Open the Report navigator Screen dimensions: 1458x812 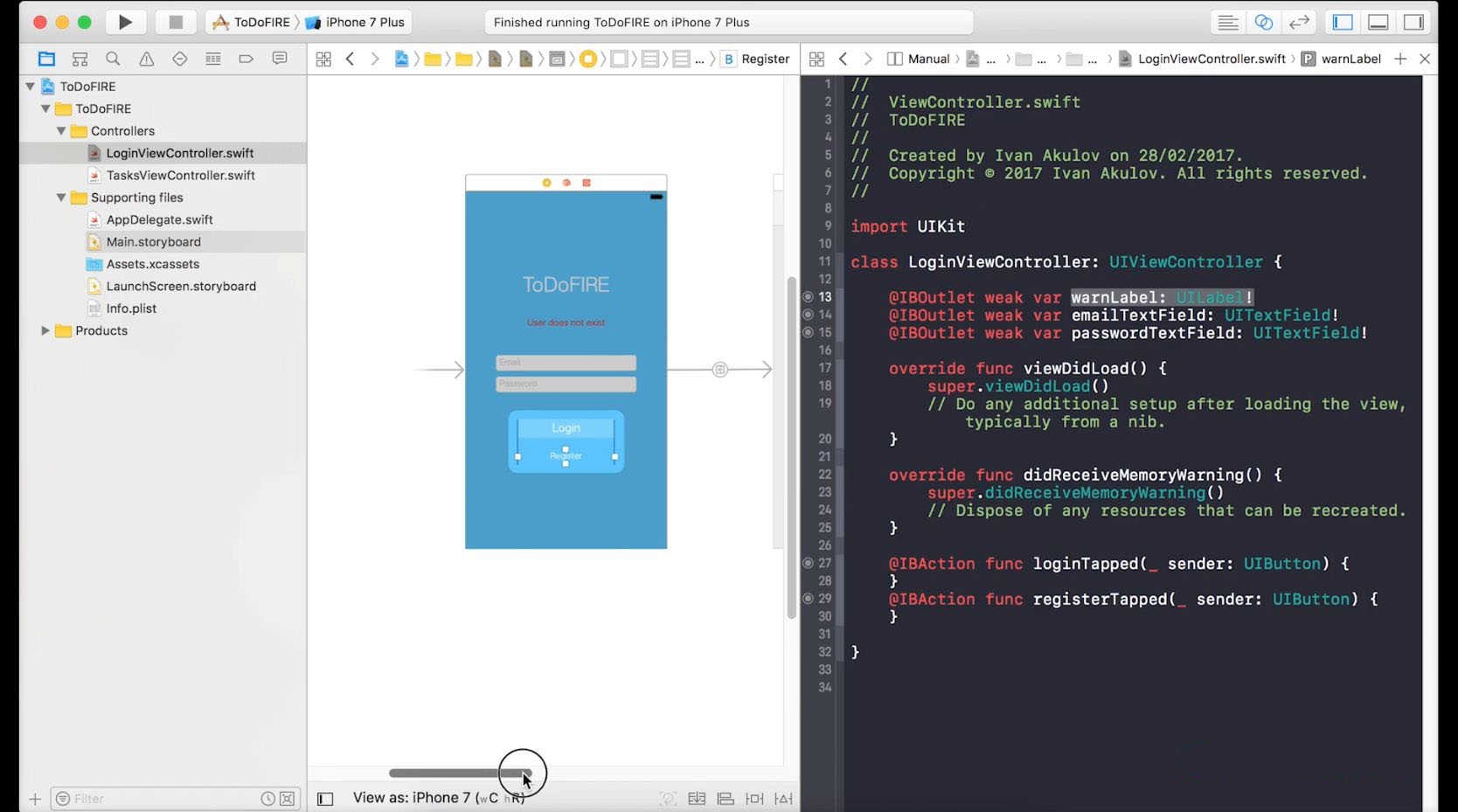coord(280,59)
